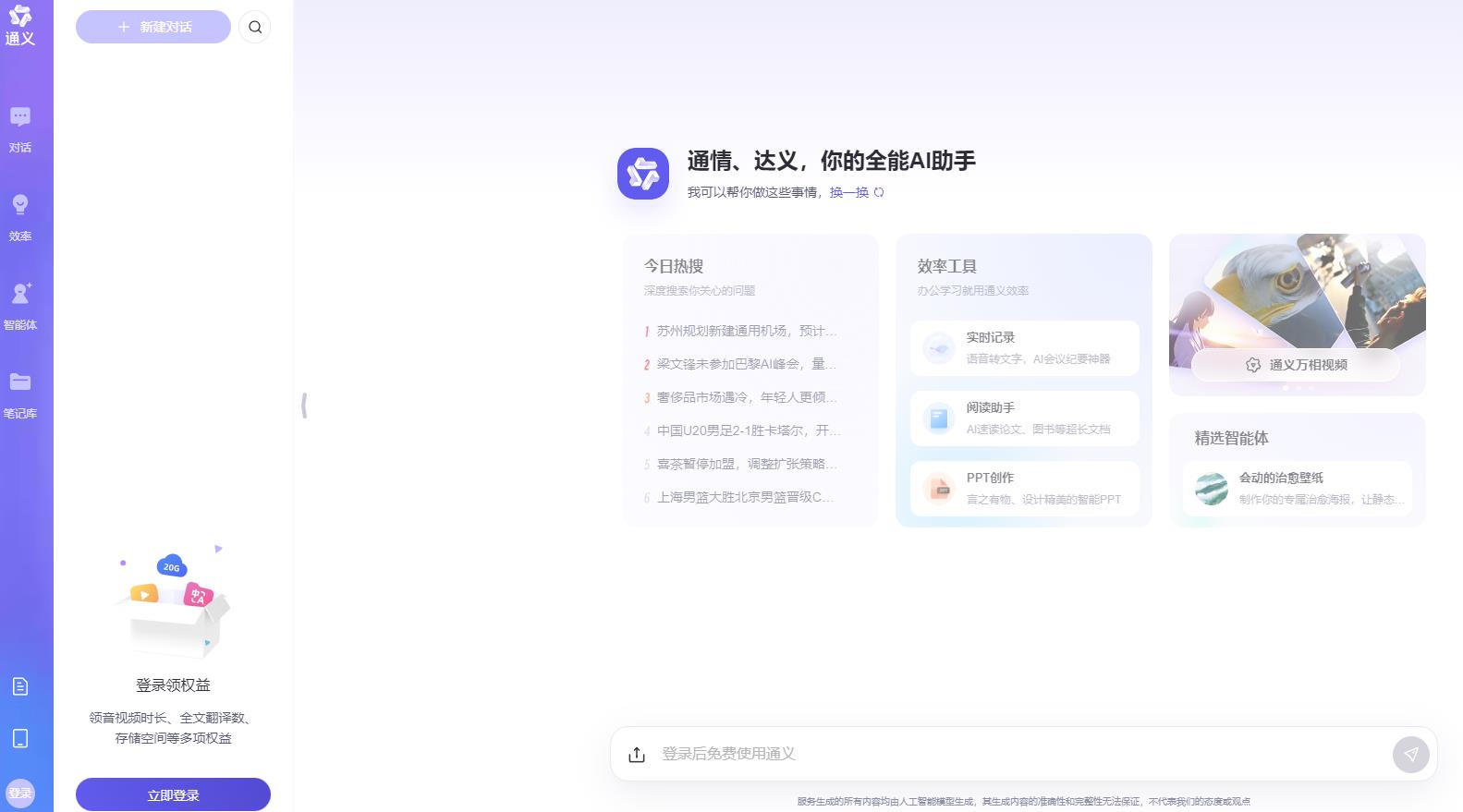This screenshot has width=1463, height=812.
Task: Click the 登录领权益 gift box illustration
Action: 172,602
